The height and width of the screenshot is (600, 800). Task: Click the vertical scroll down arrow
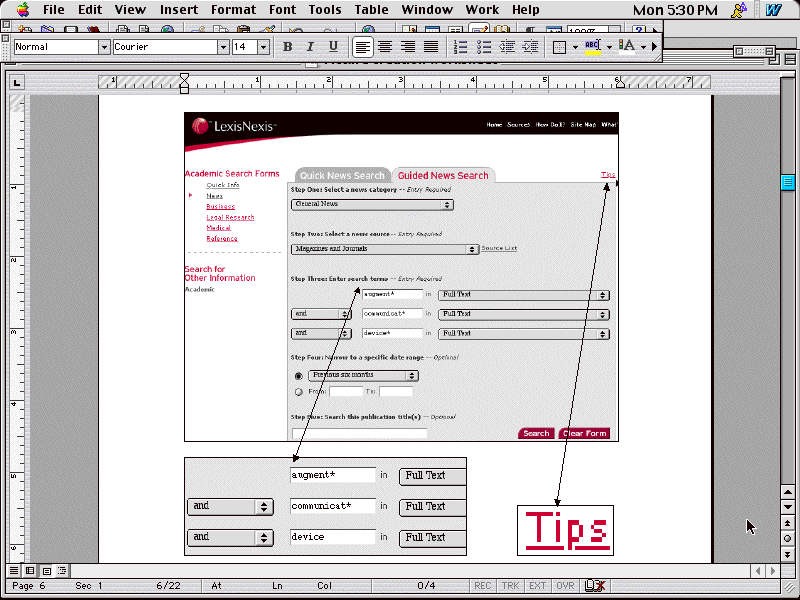(788, 507)
